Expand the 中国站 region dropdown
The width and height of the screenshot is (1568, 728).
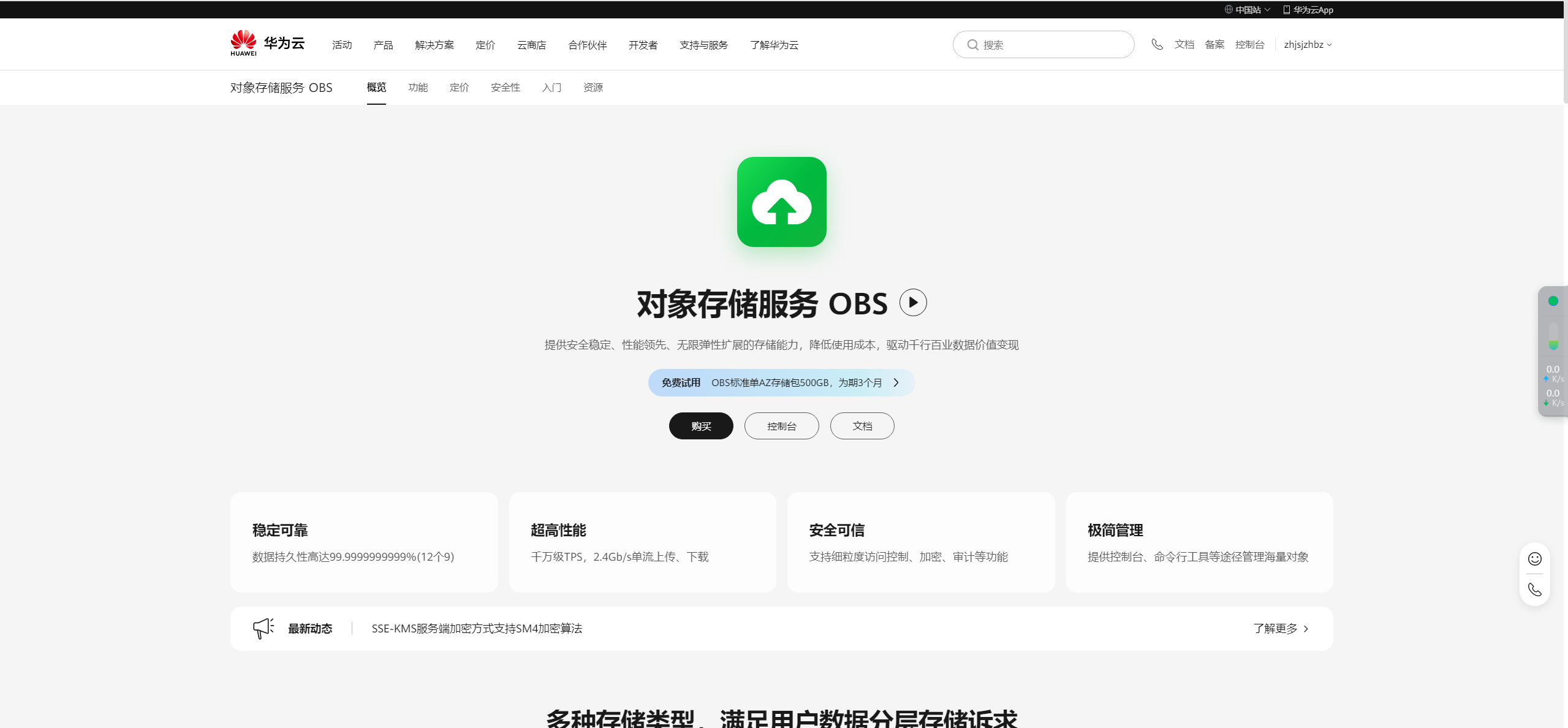click(1248, 10)
